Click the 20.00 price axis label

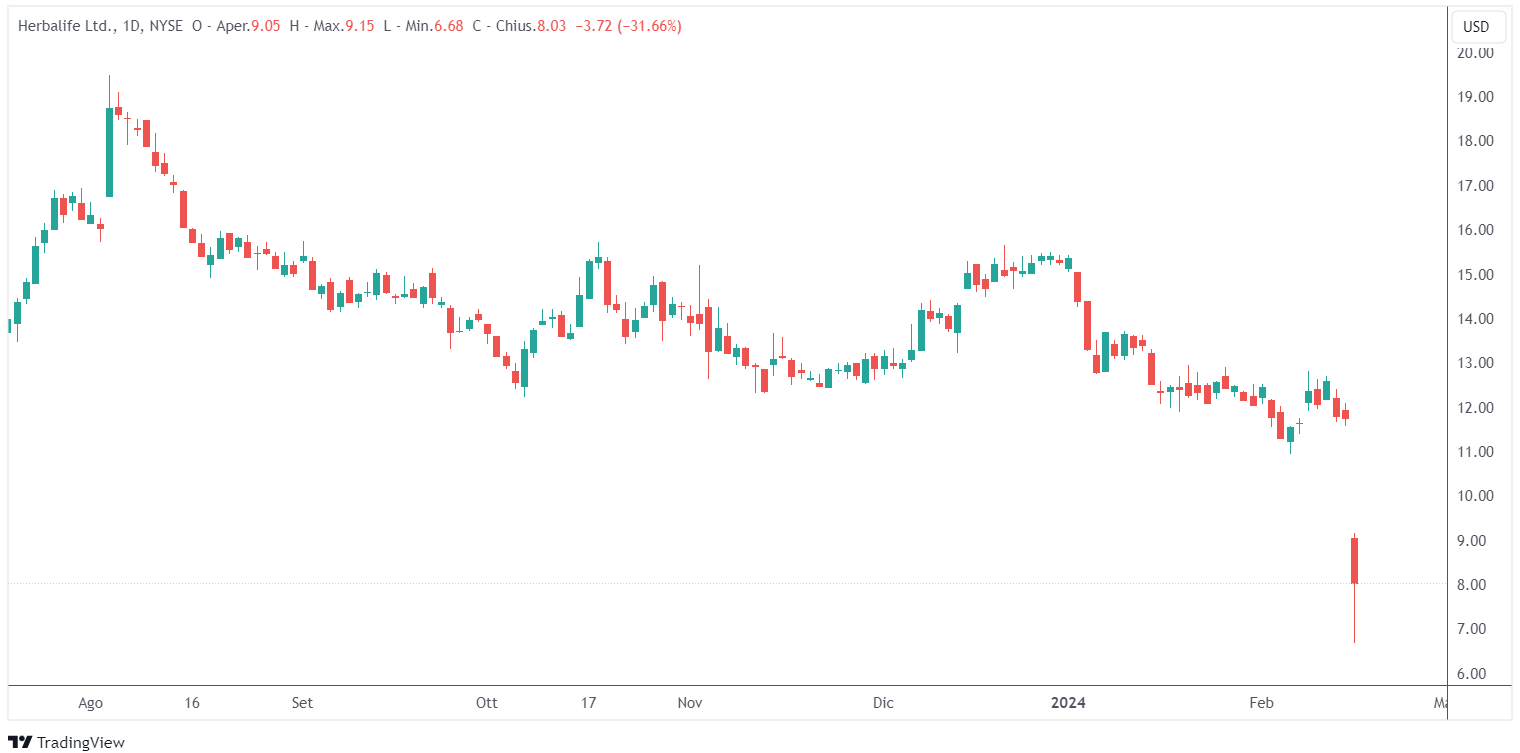(x=1476, y=52)
